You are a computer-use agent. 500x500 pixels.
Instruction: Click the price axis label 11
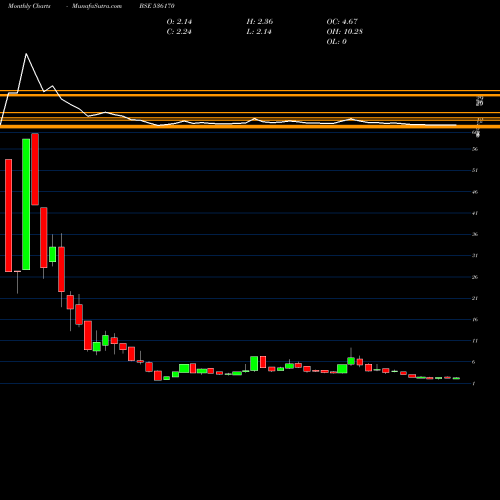(475, 341)
